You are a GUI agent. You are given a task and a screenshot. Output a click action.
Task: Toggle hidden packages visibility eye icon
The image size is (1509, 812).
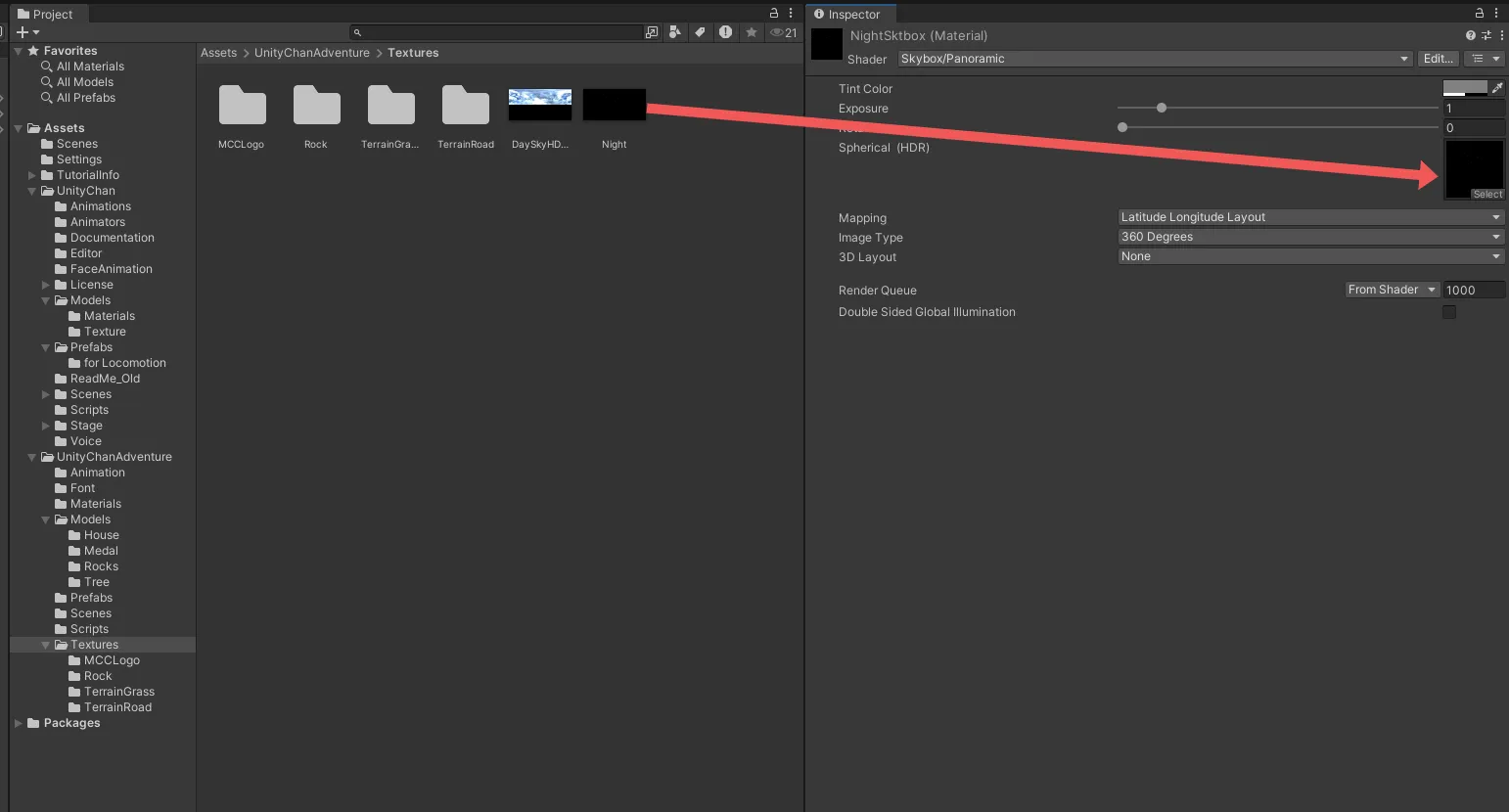(783, 32)
